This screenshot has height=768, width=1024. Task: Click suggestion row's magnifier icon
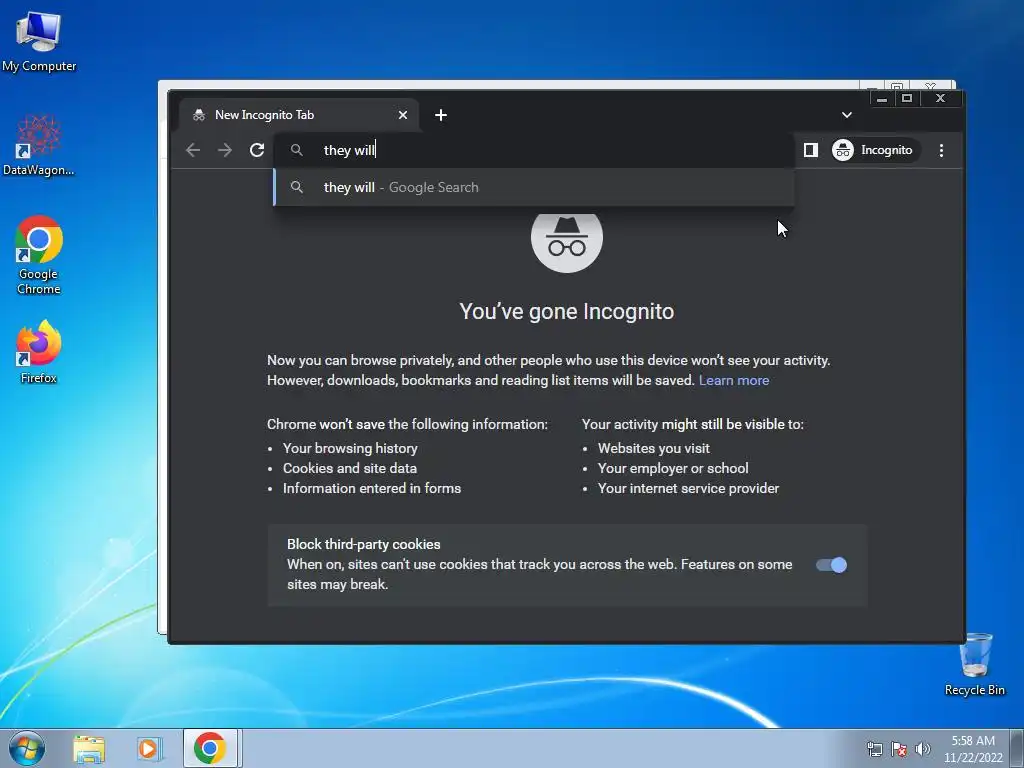[x=296, y=187]
